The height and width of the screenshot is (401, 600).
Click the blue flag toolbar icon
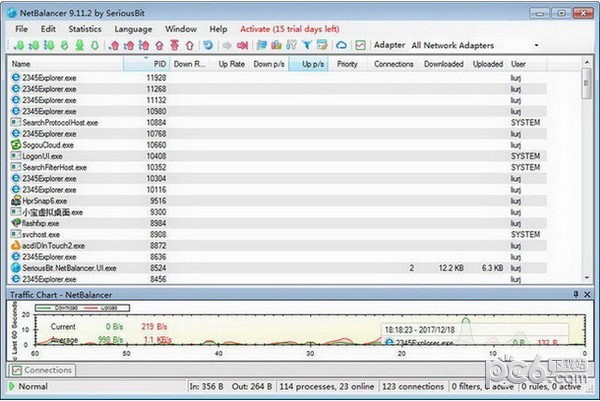(262, 46)
